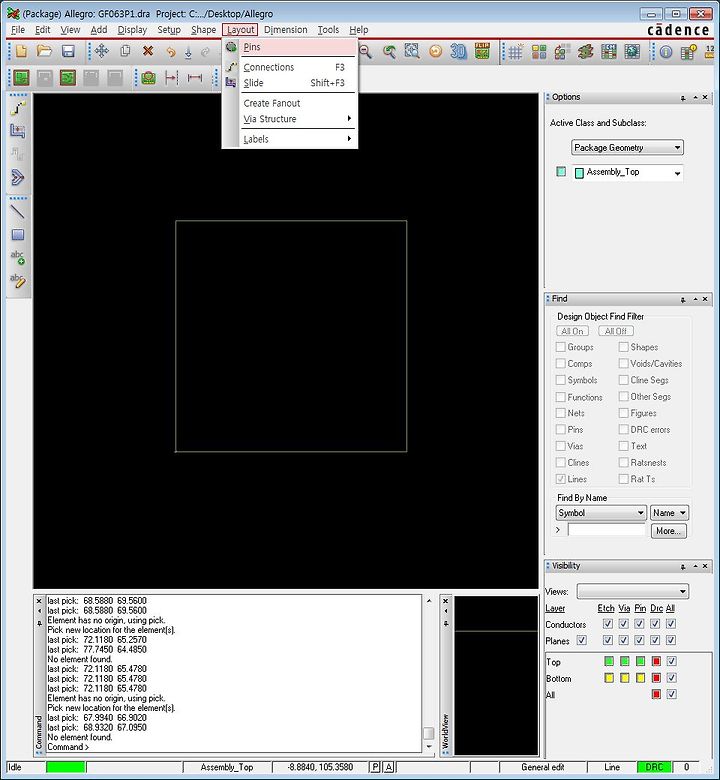Click the Zoom Previous icon
This screenshot has height=780, width=720.
coord(389,51)
